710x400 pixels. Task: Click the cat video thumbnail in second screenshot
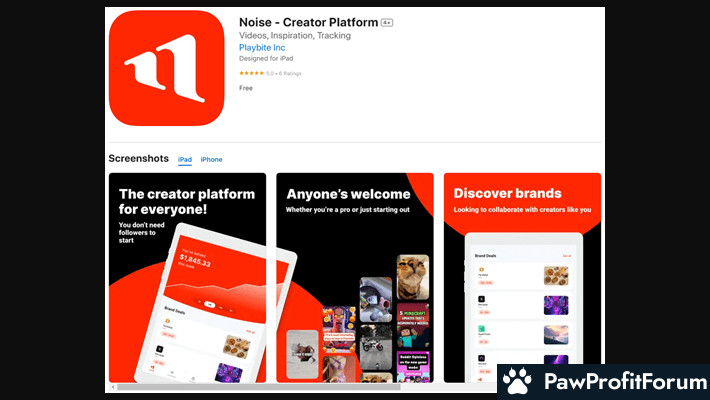(x=413, y=277)
